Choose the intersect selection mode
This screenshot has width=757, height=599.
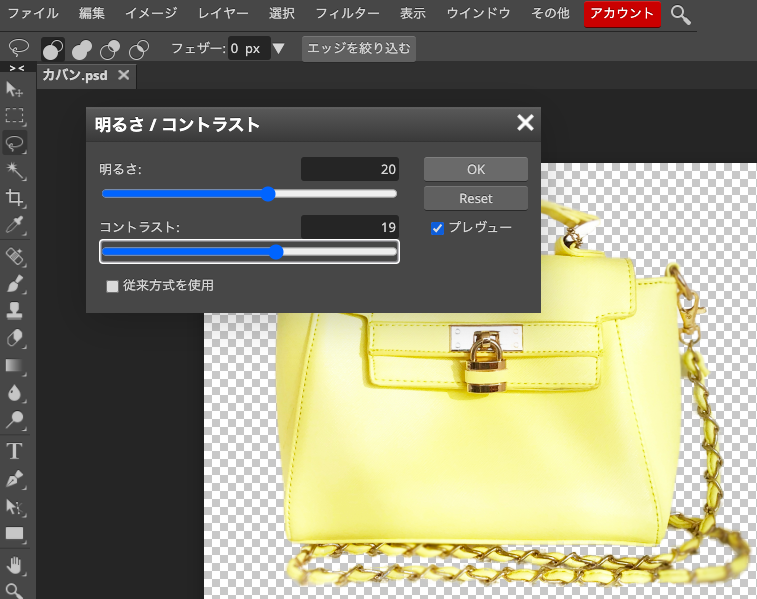(139, 48)
